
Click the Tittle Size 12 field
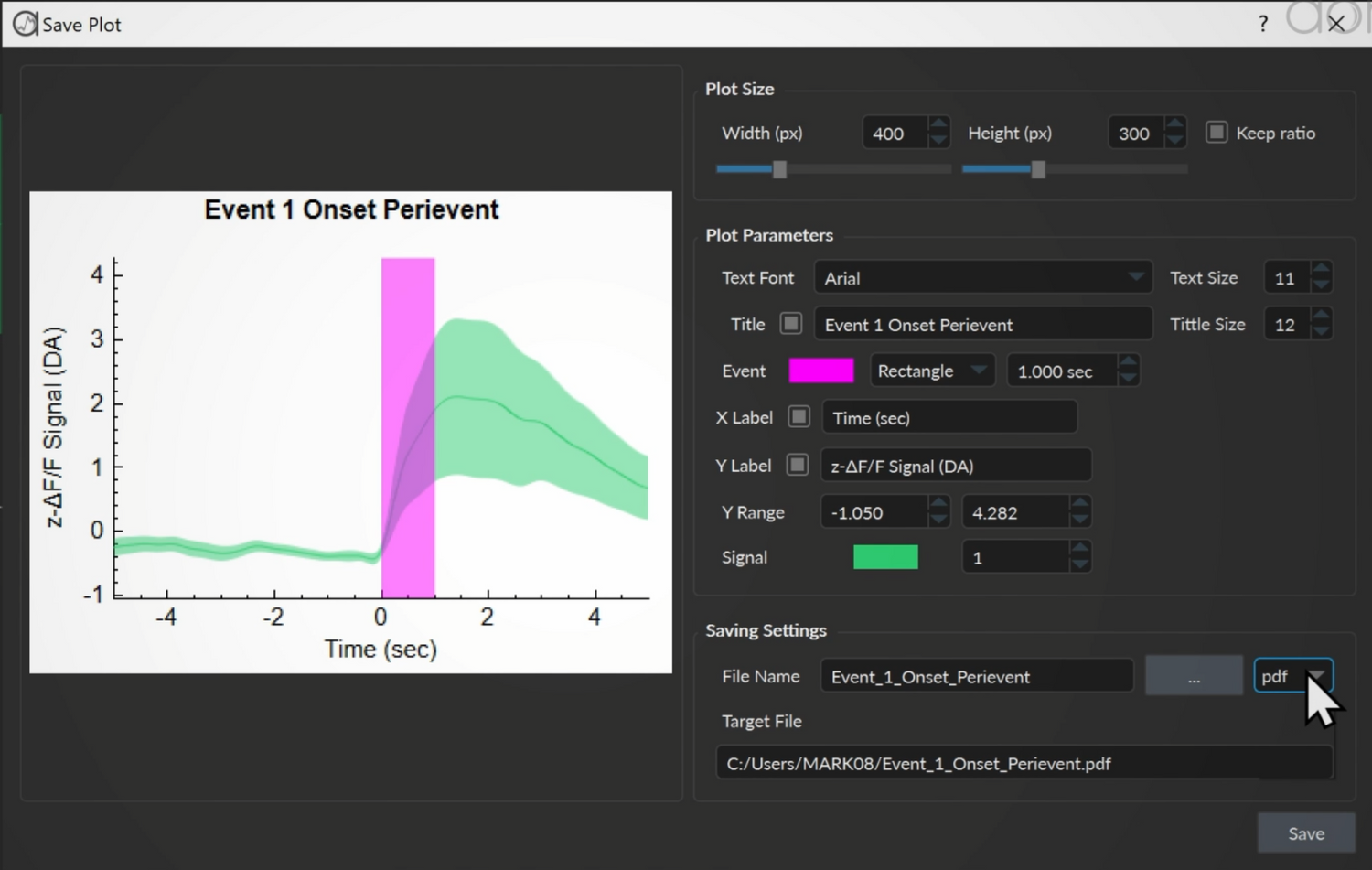pyautogui.click(x=1287, y=325)
